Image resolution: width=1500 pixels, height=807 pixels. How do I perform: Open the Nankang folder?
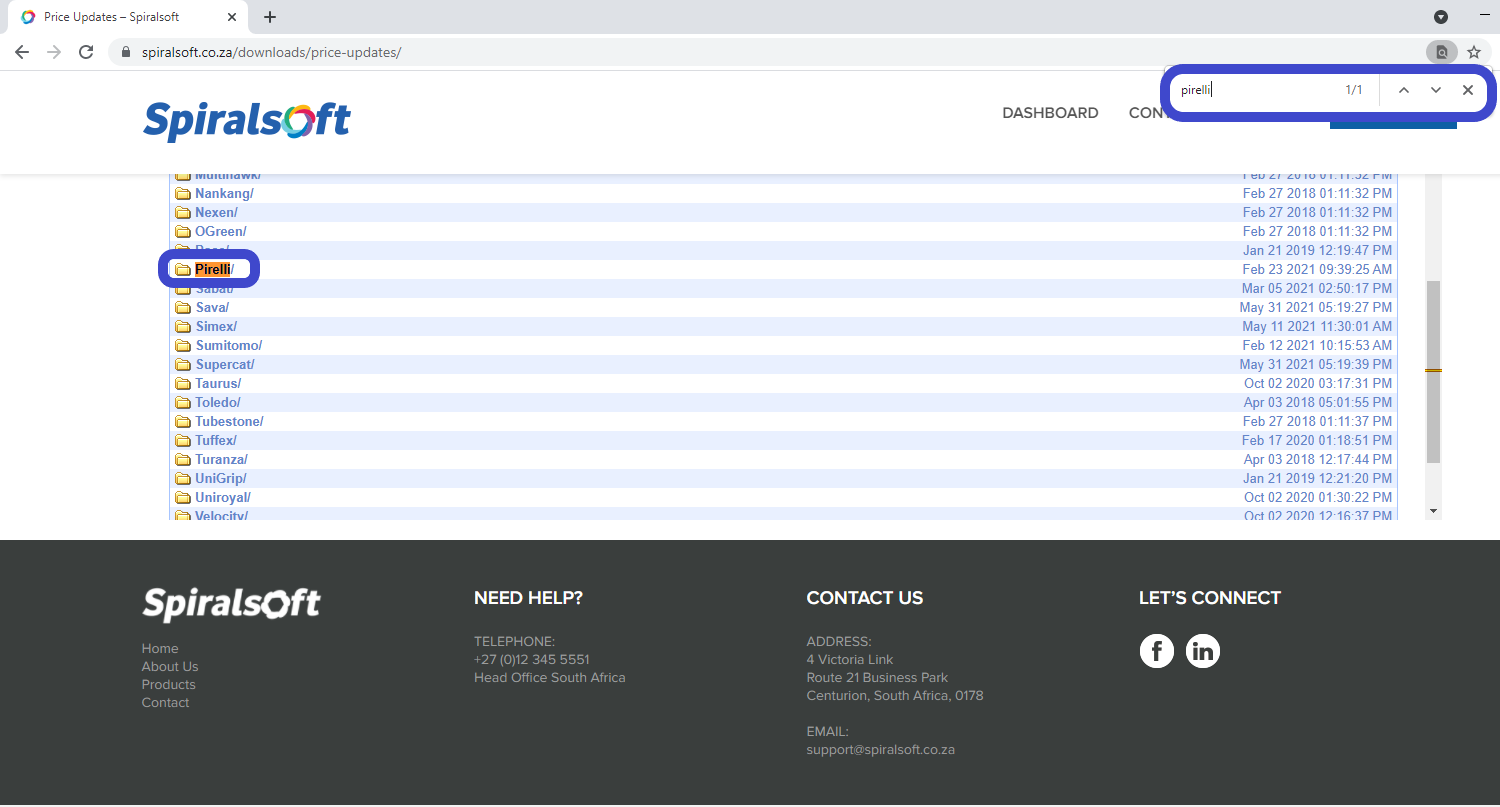(x=224, y=193)
